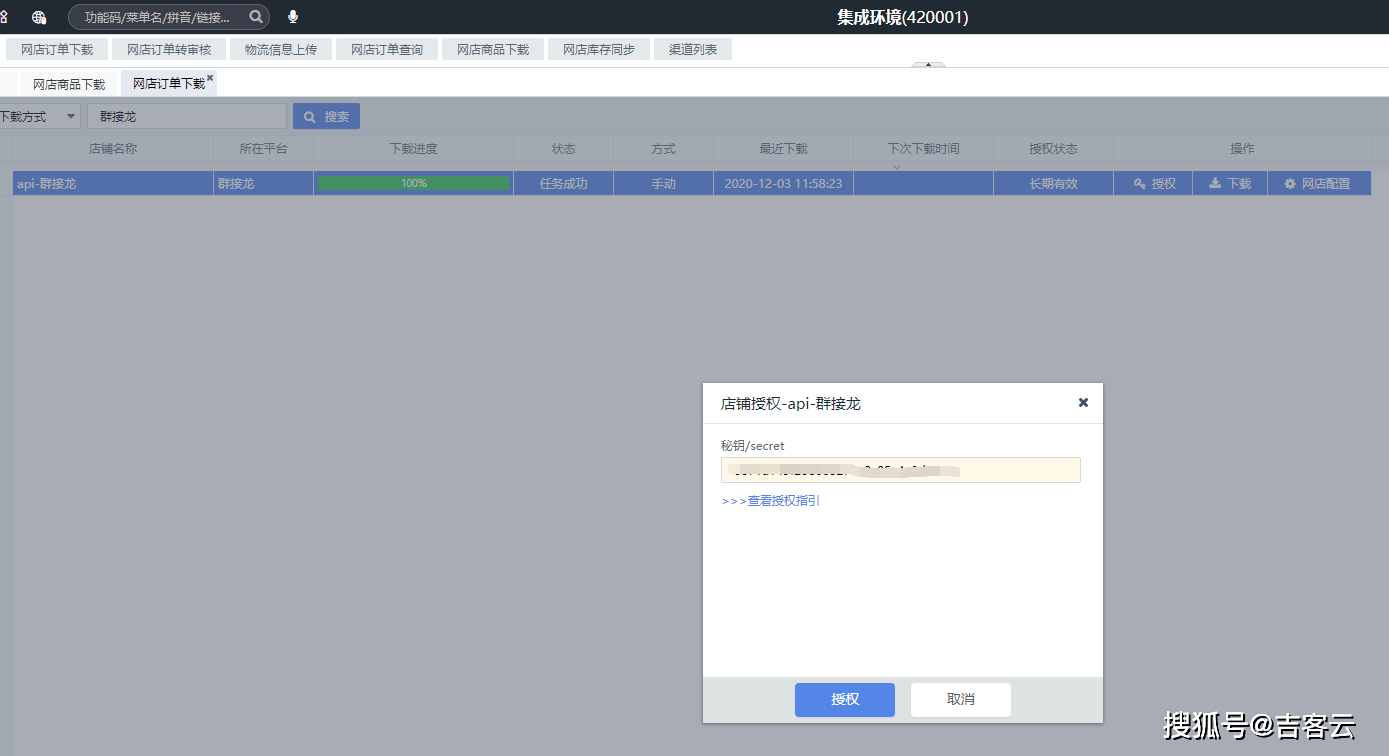The image size is (1389, 756).
Task: Click the green 100% progress bar
Action: pos(413,183)
